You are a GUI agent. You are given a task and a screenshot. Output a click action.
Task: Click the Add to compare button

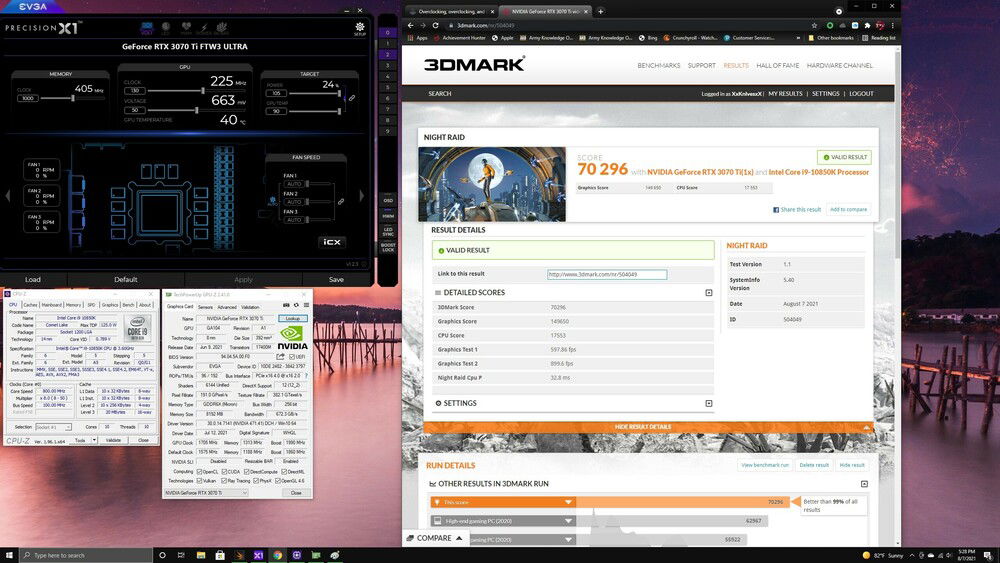click(848, 209)
